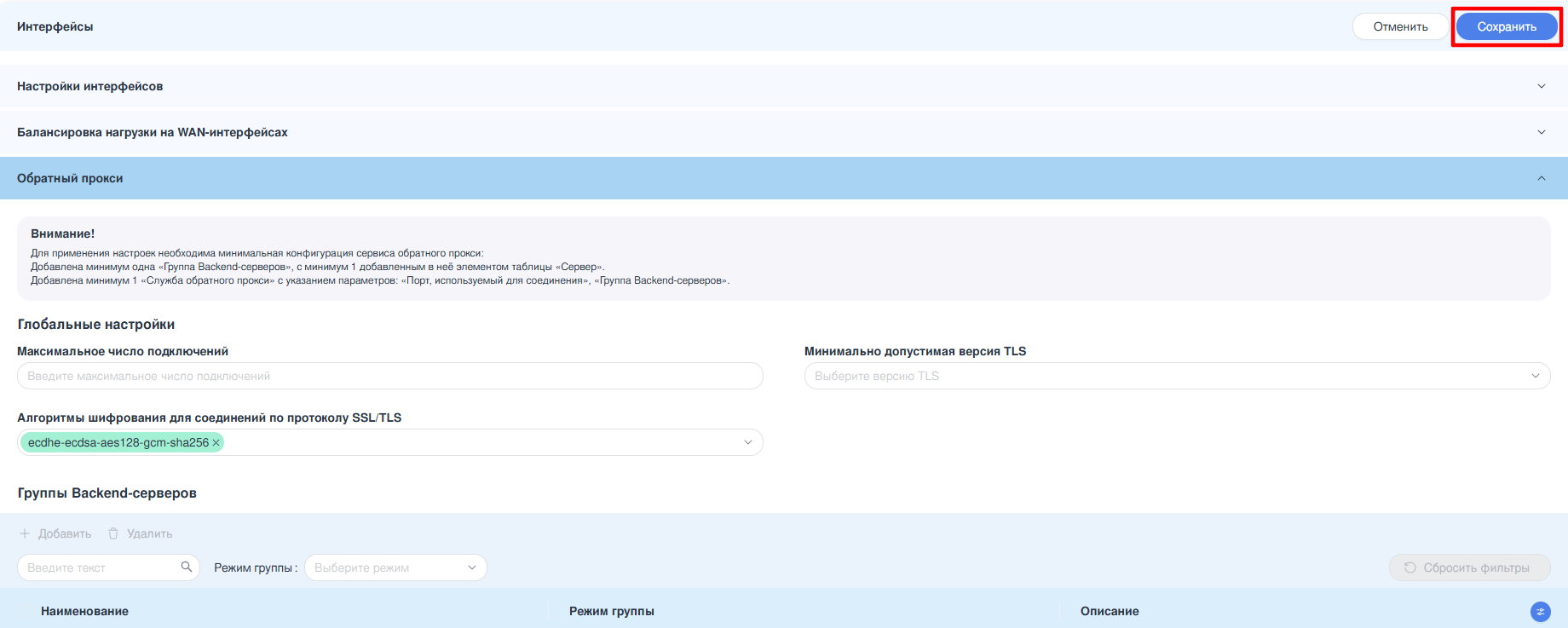1568x628 pixels.
Task: Click the Описание column header
Action: pos(1109,611)
